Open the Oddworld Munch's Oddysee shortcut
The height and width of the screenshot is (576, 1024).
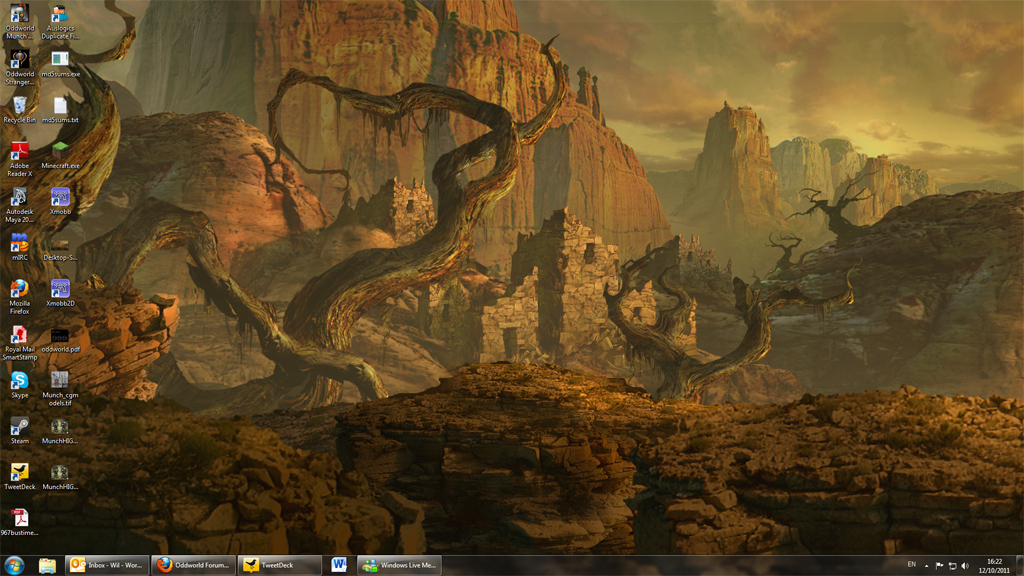coord(19,15)
